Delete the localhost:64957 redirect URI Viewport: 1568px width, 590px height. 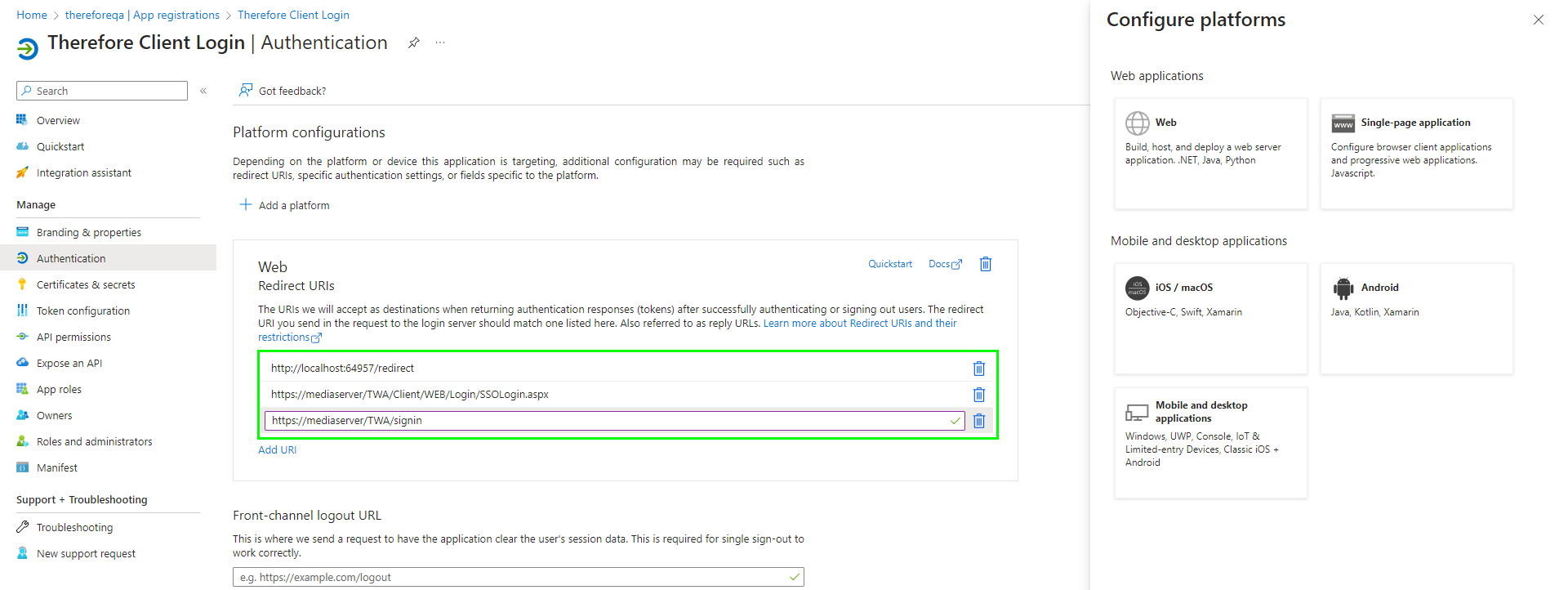pos(979,369)
